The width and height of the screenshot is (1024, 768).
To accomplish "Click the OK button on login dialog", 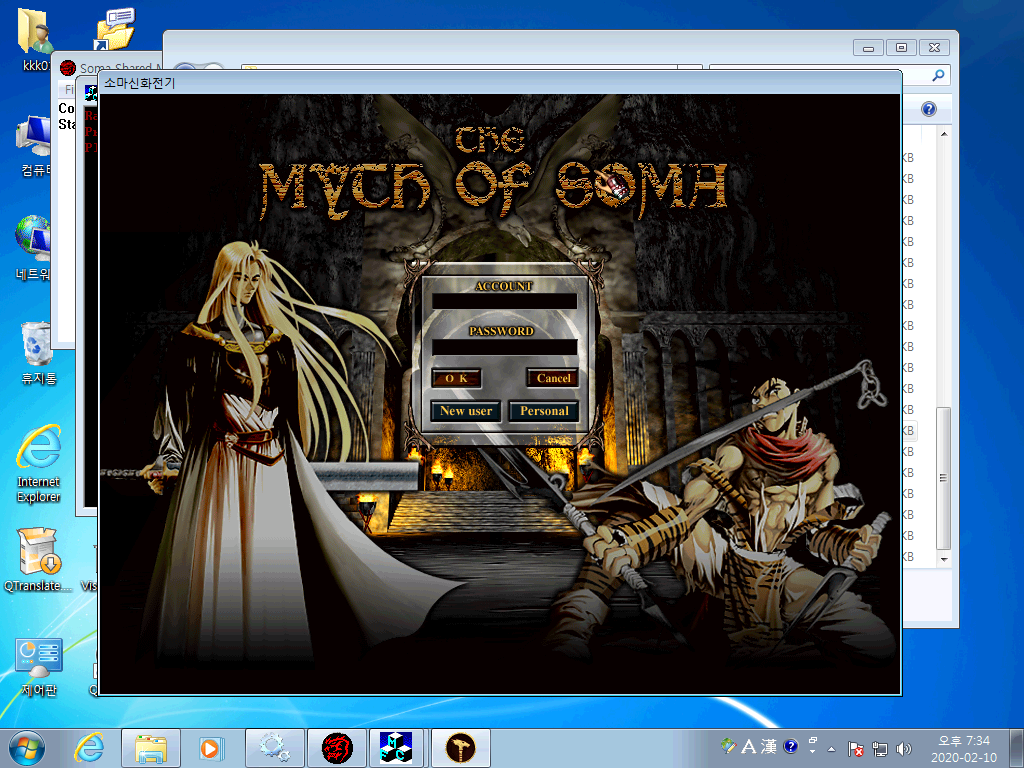I will pos(456,378).
